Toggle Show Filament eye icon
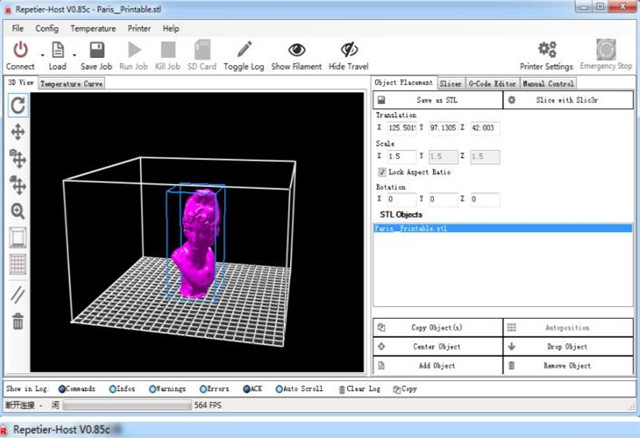 tap(296, 50)
